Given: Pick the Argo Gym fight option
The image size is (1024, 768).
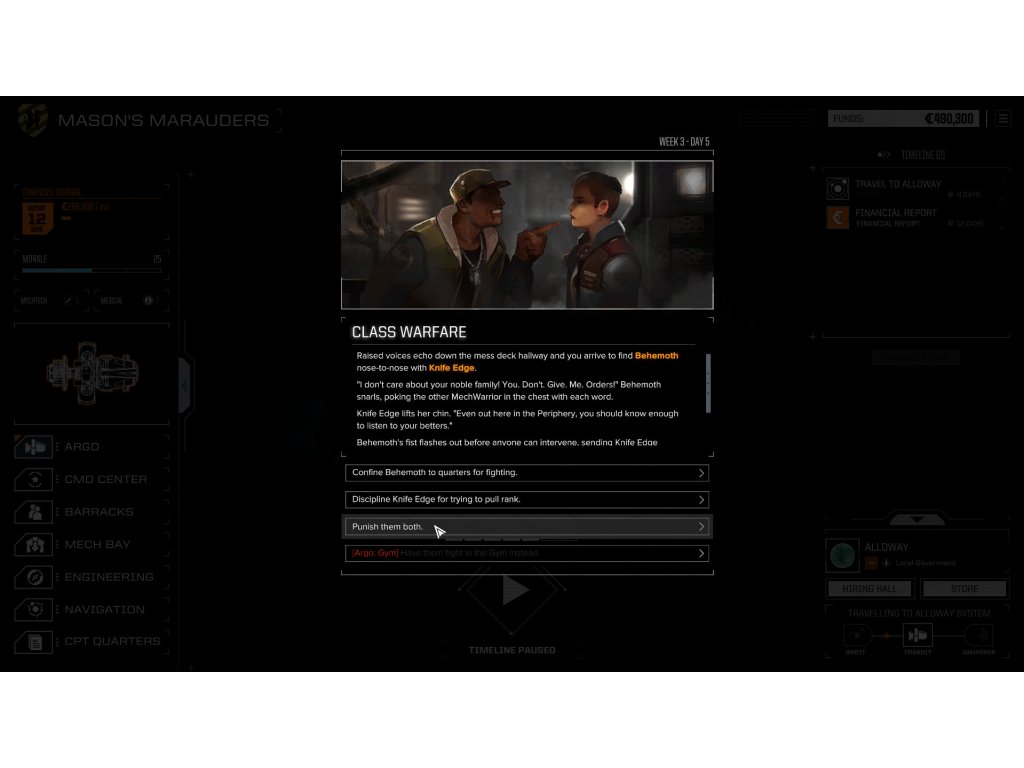Looking at the screenshot, I should pos(526,553).
